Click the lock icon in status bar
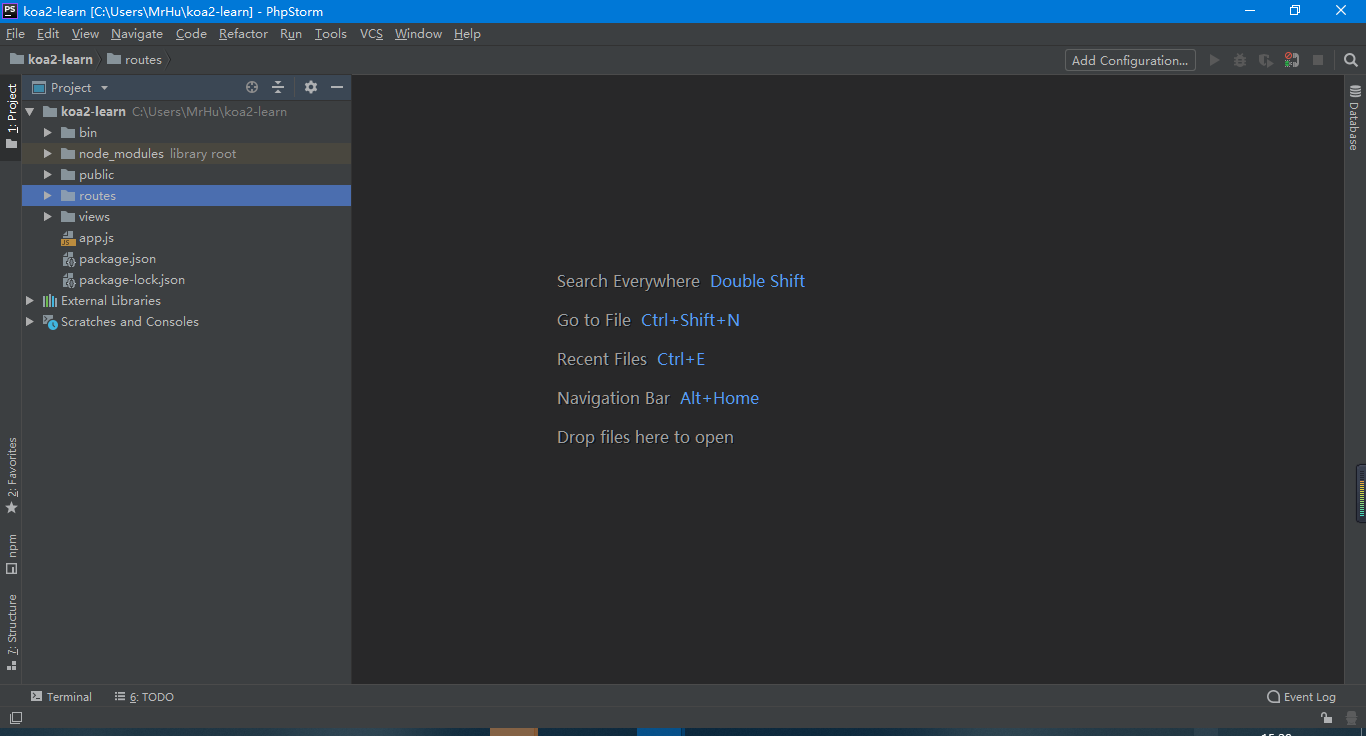Viewport: 1366px width, 736px height. [x=1326, y=717]
